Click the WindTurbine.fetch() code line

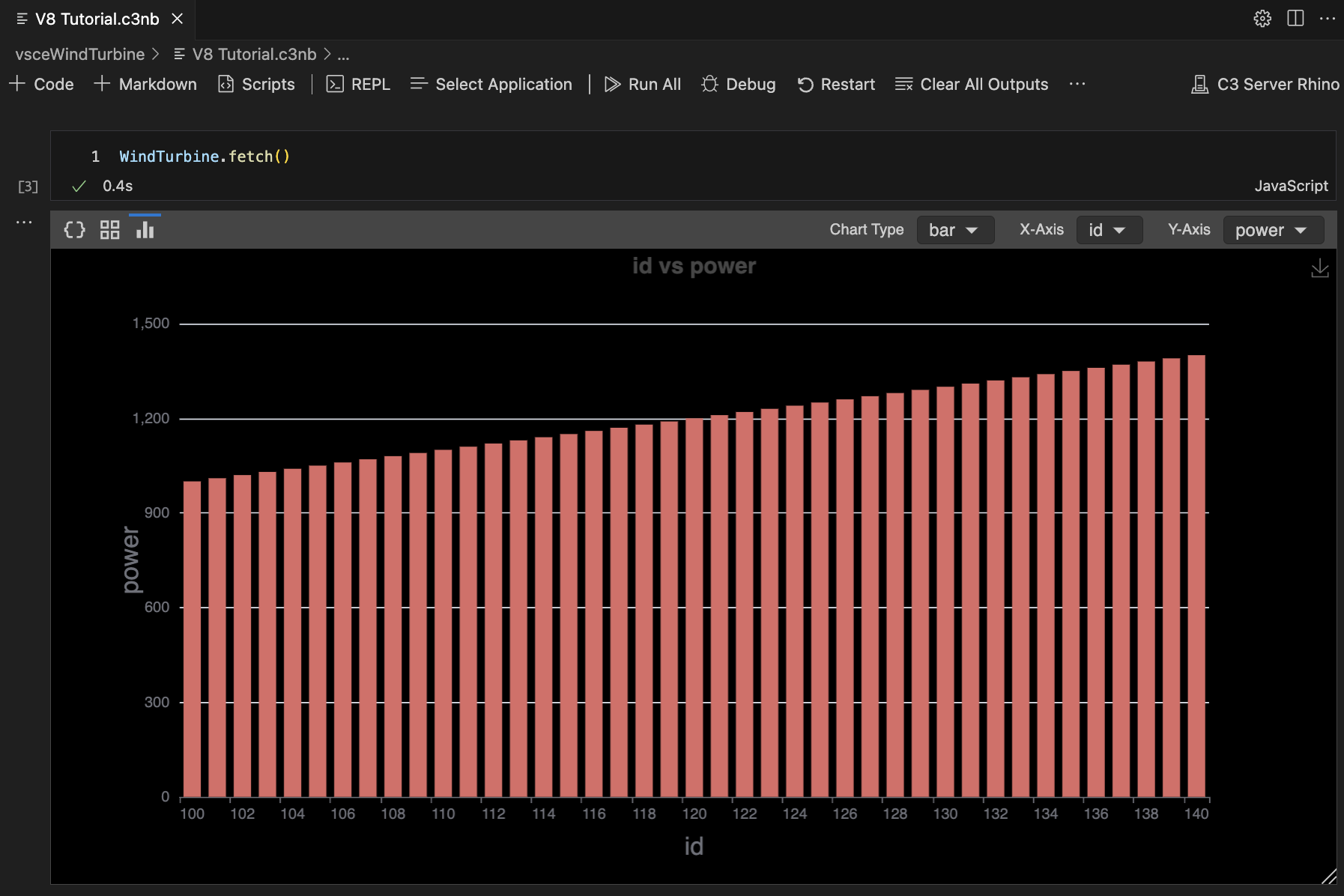pyautogui.click(x=205, y=156)
